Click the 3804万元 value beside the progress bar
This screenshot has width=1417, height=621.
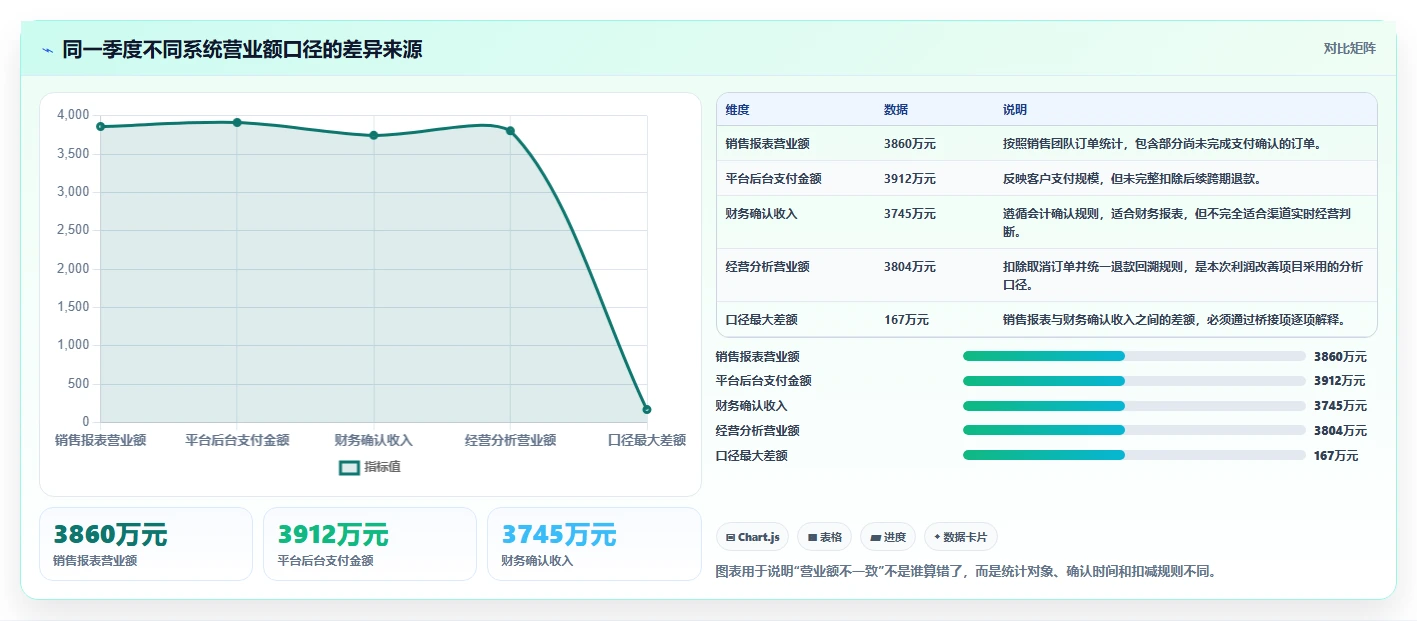point(1340,431)
